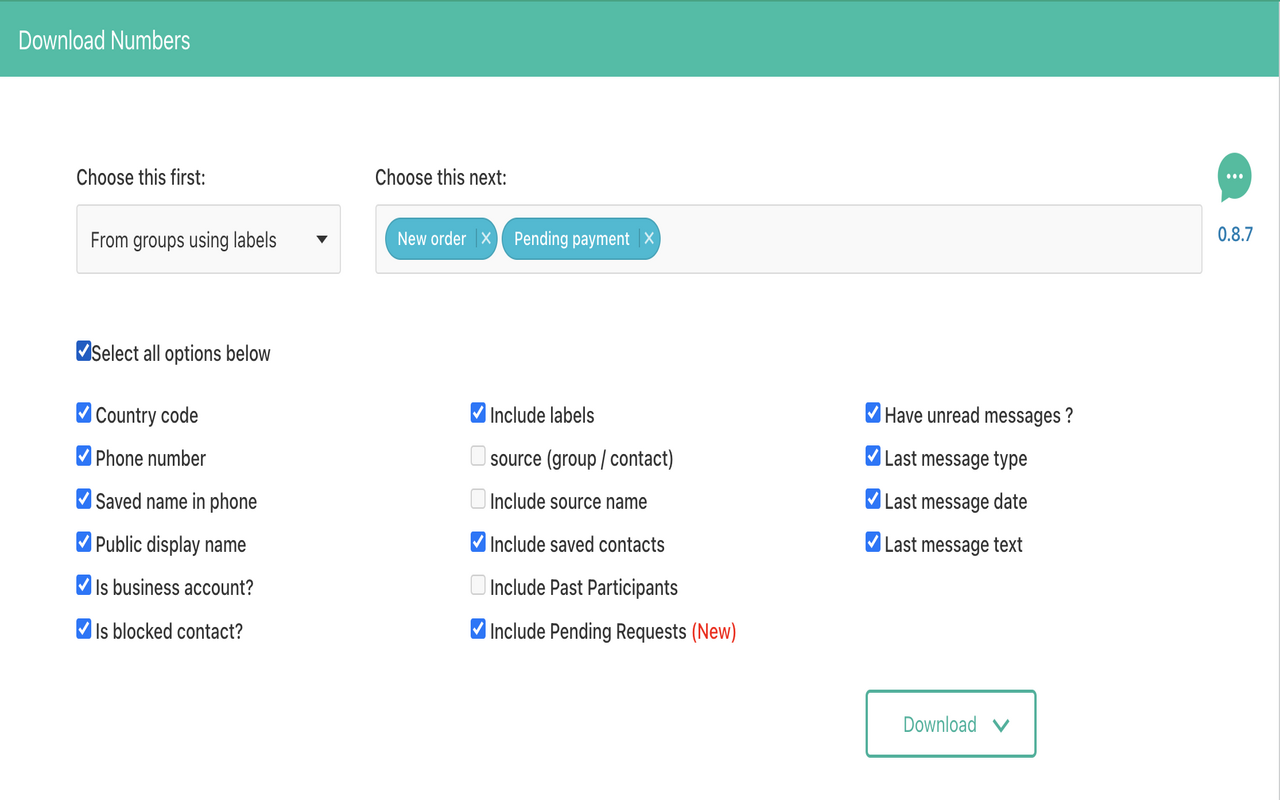Remove the Pending payment label tag
Image resolution: width=1280 pixels, height=800 pixels.
pyautogui.click(x=649, y=239)
